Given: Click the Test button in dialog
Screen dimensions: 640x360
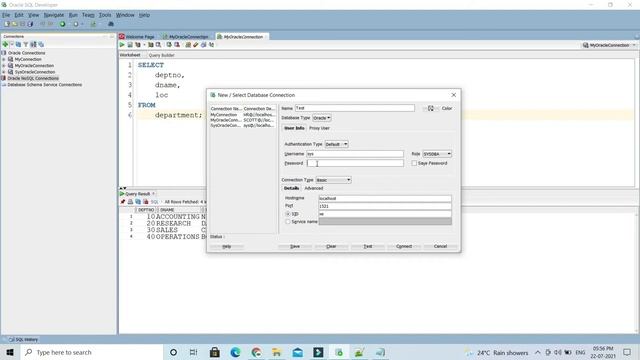Looking at the screenshot, I should click(367, 247).
